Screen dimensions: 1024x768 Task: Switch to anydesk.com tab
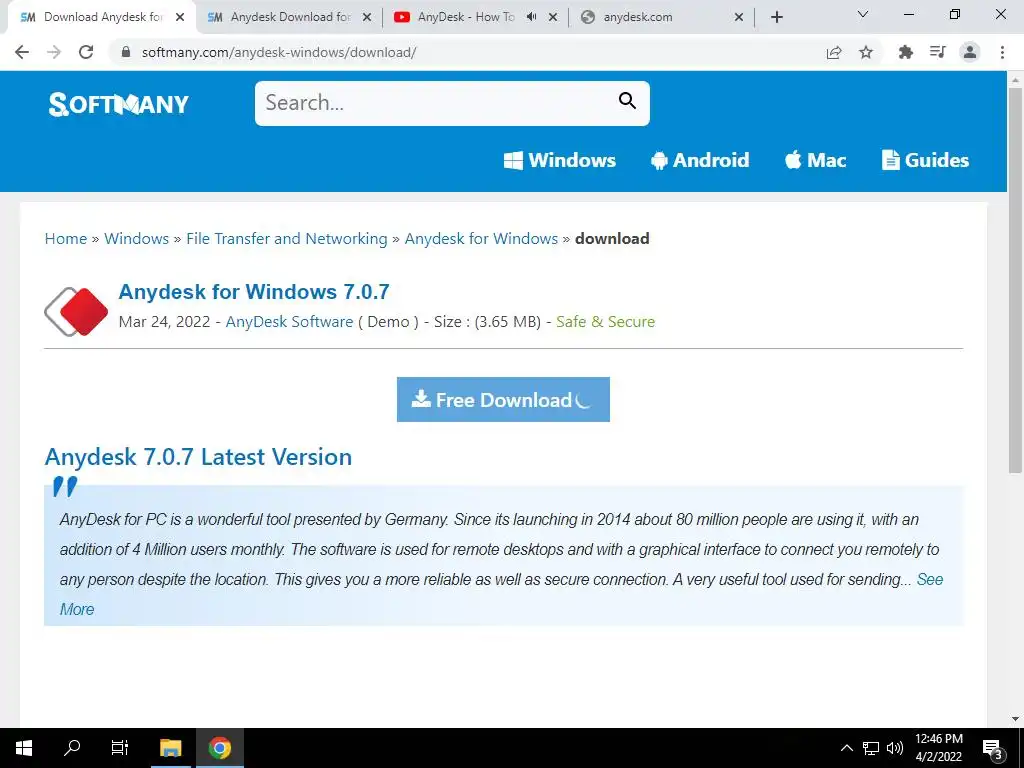(661, 17)
